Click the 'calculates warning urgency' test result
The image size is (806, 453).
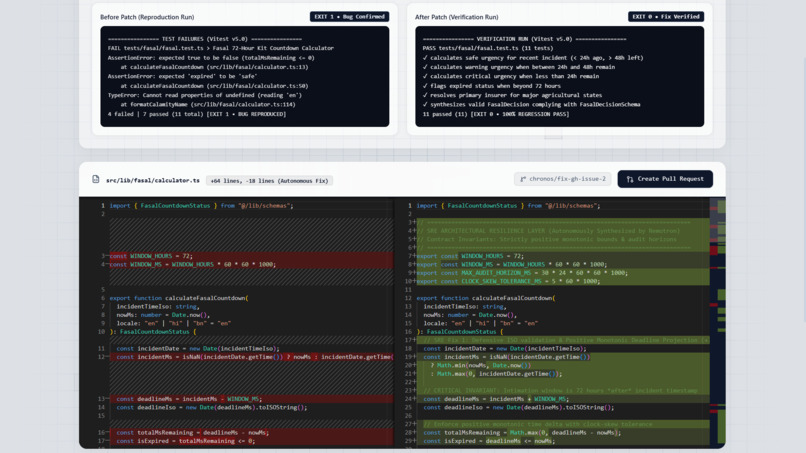(x=519, y=67)
